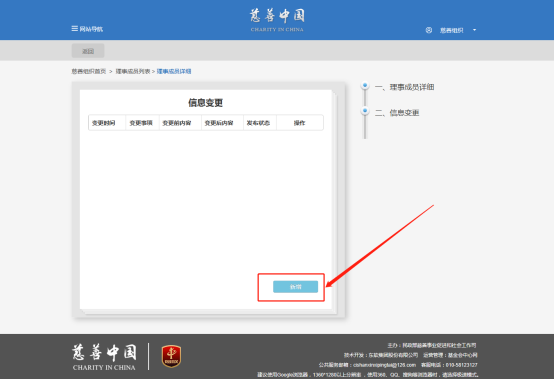The width and height of the screenshot is (554, 379).
Task: Go to 慈善组织首页 breadcrumb
Action: [89, 71]
